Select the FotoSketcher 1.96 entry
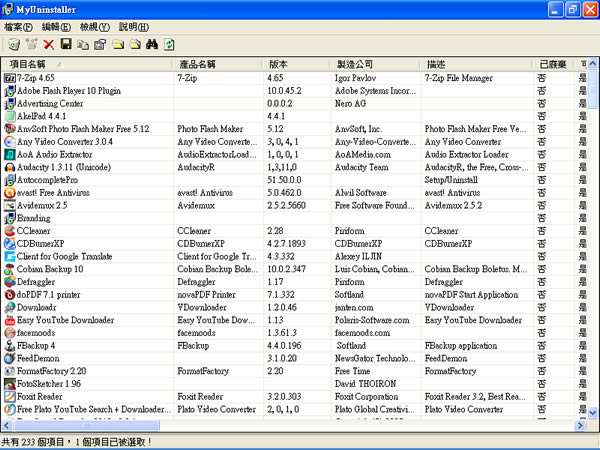Screen dimensions: 600x450 [x=49, y=384]
